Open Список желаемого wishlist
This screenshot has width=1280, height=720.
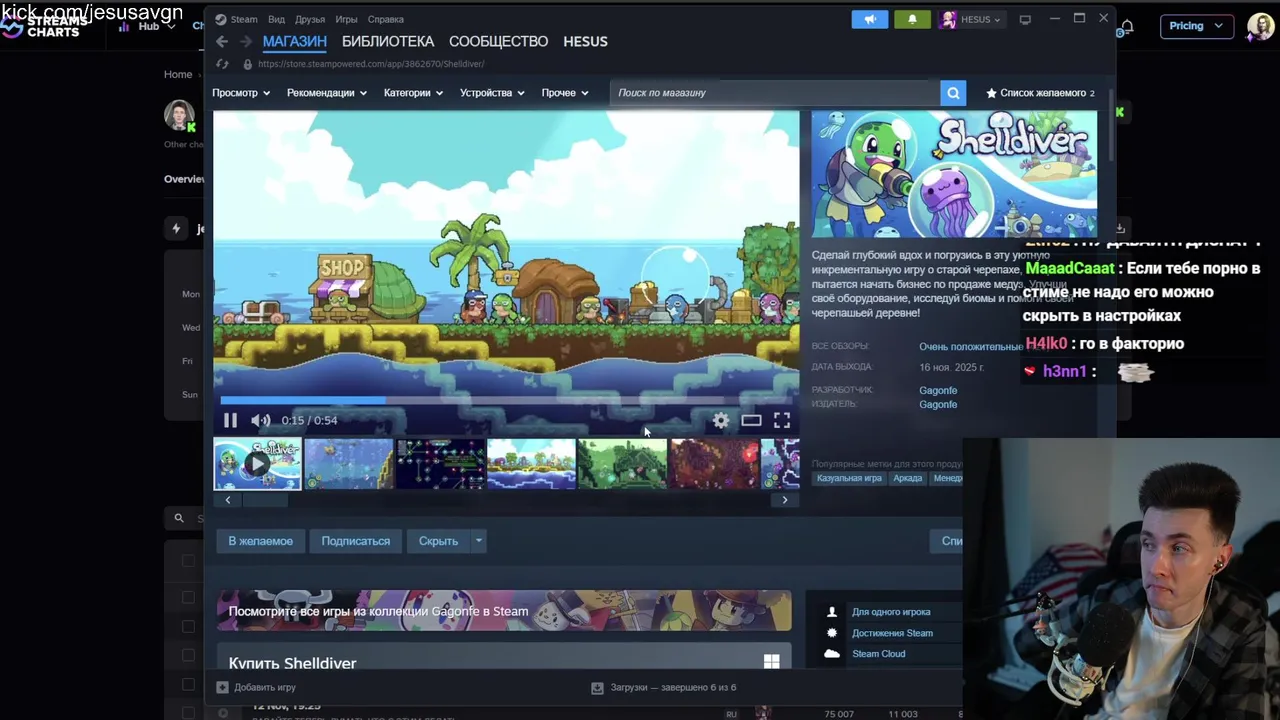tap(1040, 93)
